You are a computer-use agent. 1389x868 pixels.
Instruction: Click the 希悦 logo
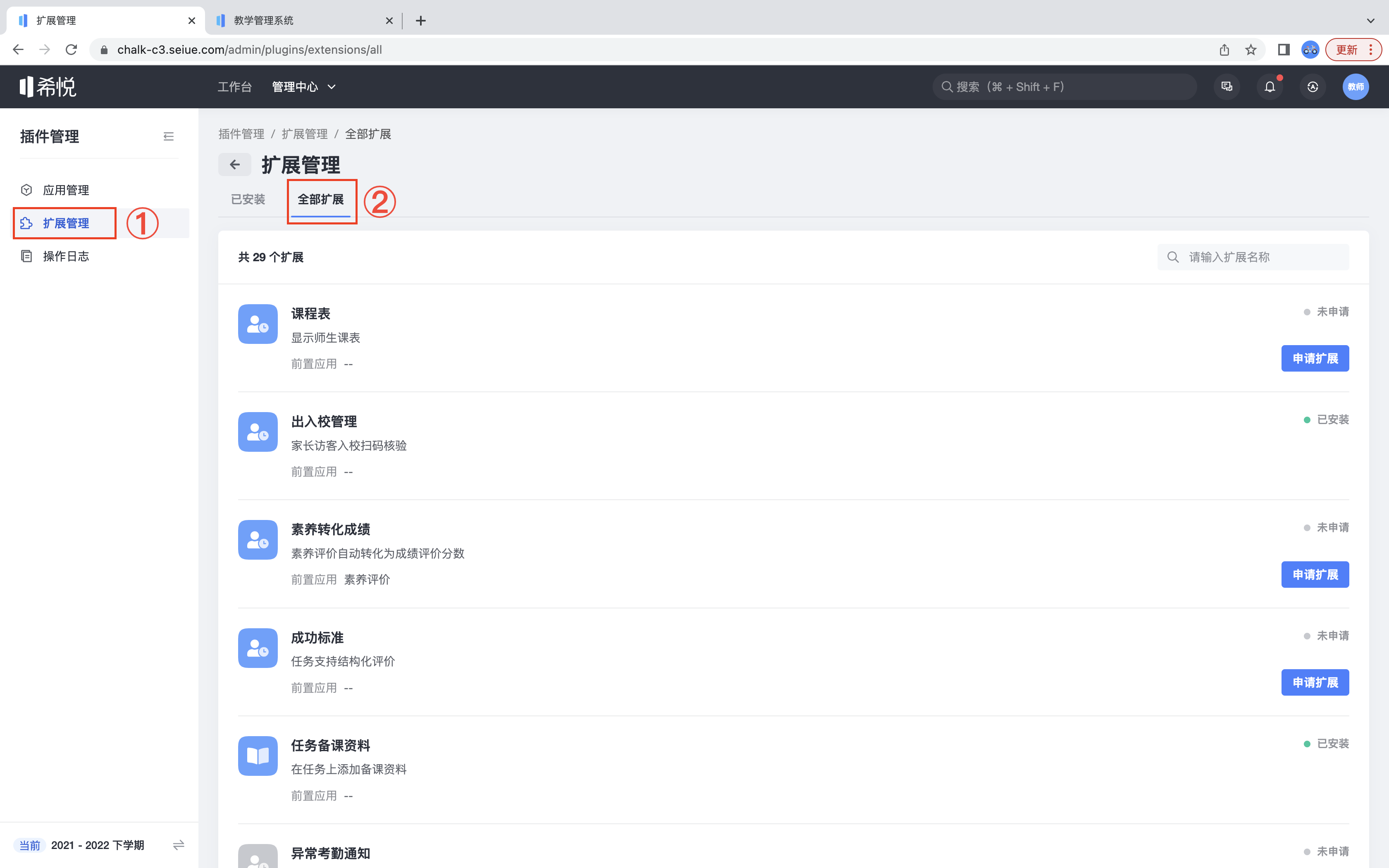pos(48,87)
